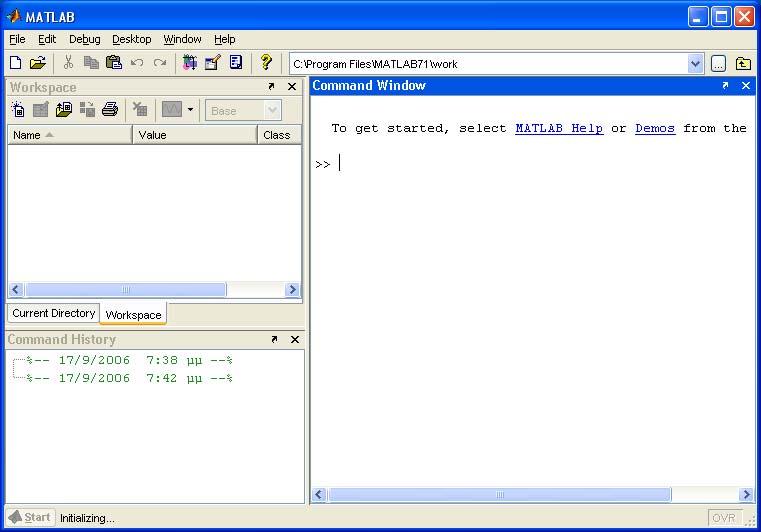Click the Command Window horizontal scrollbar thumb
This screenshot has height=532, width=761.
click(499, 495)
